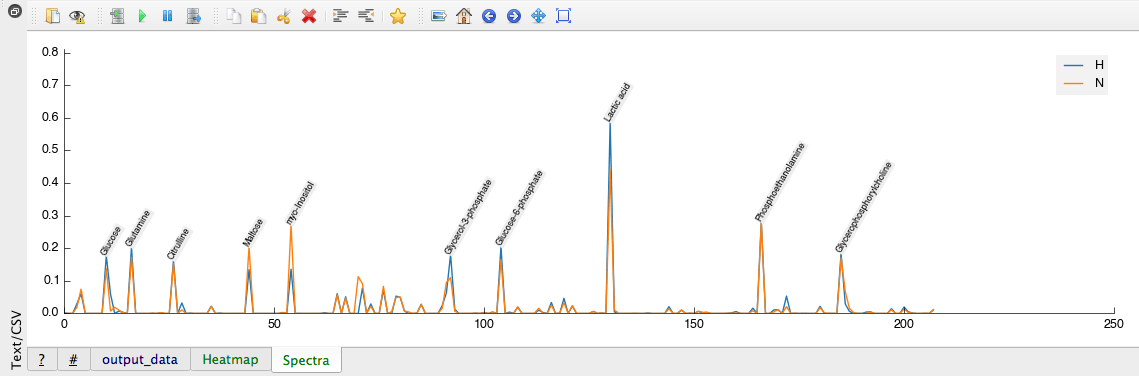The height and width of the screenshot is (376, 1139).
Task: Click the paste clipboard icon
Action: (258, 16)
